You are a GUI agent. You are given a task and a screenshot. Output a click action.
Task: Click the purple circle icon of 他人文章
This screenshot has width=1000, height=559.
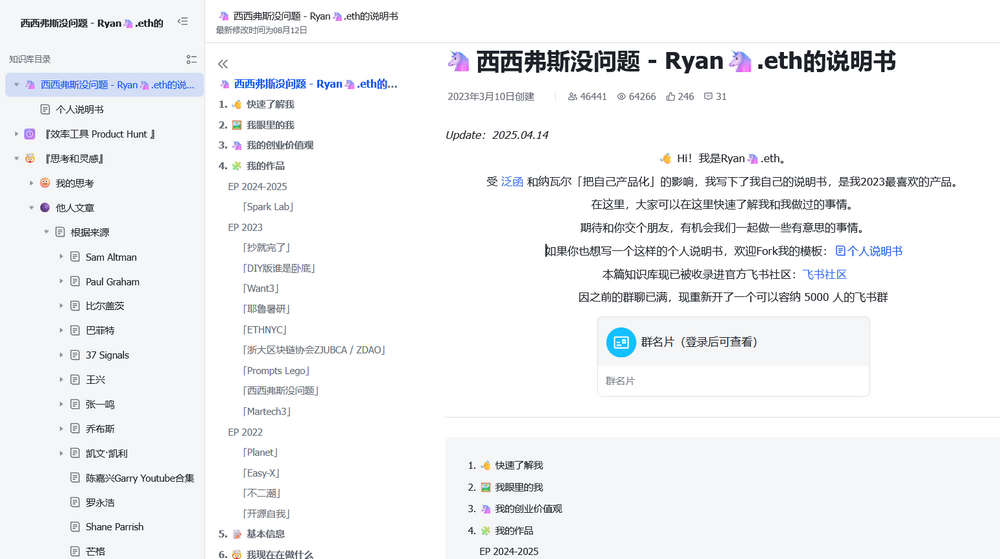pyautogui.click(x=45, y=208)
